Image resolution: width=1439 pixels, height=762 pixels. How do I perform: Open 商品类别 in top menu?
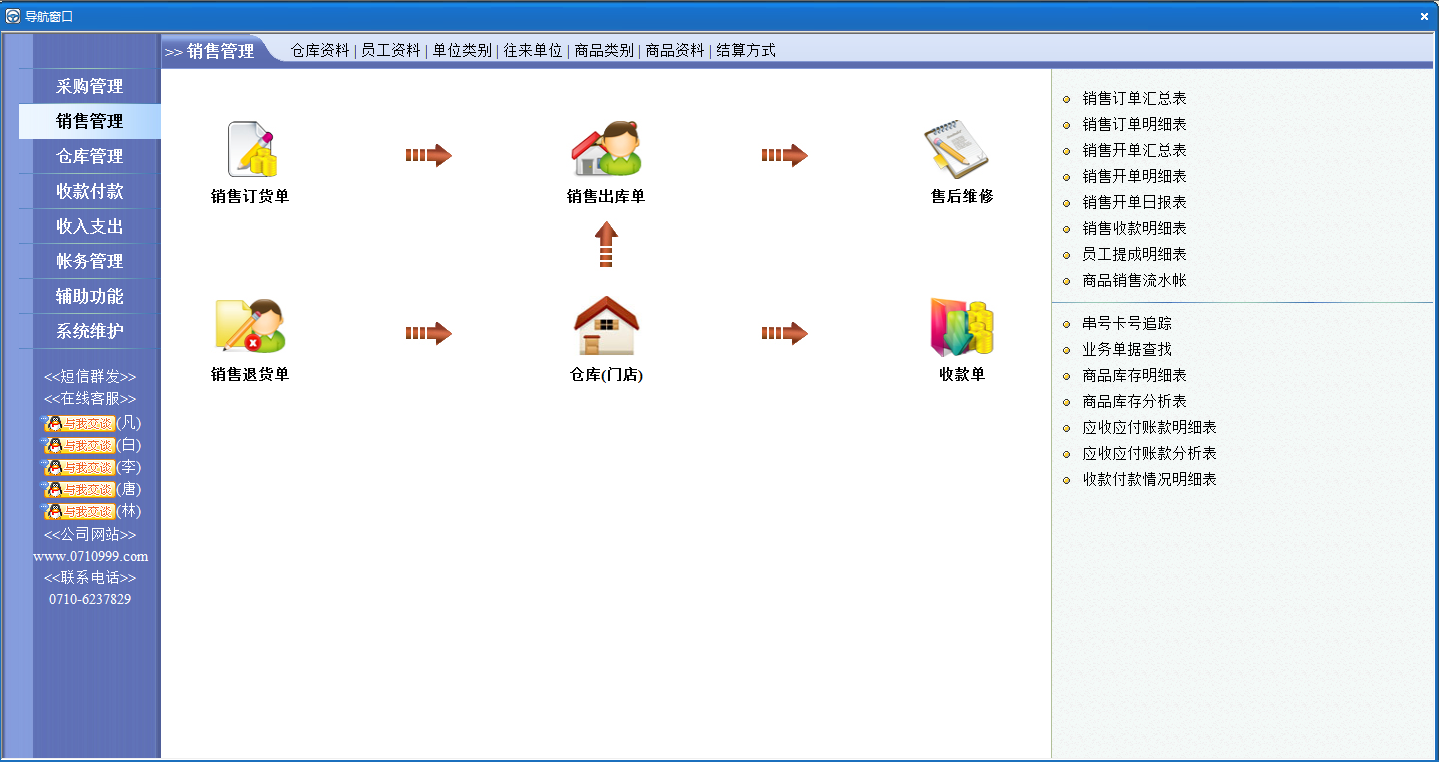(604, 50)
